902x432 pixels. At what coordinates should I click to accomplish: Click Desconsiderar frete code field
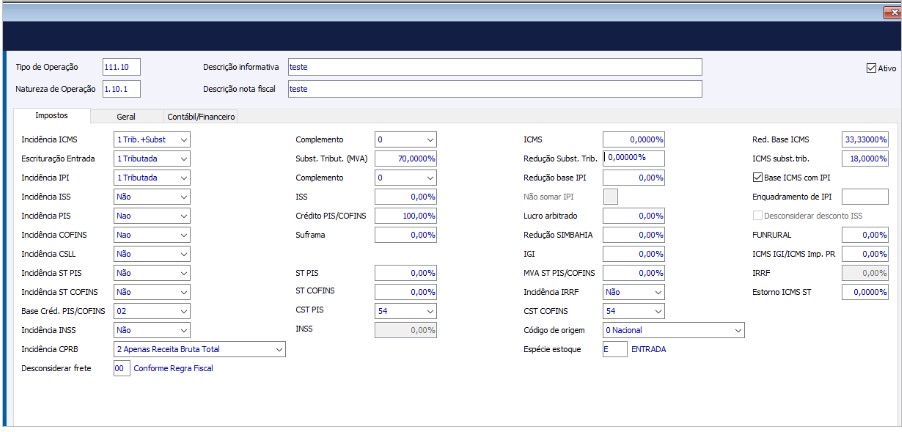(x=122, y=368)
